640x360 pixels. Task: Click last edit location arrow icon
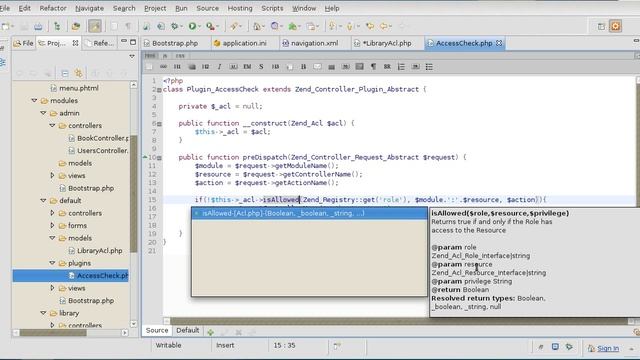[x=370, y=26]
